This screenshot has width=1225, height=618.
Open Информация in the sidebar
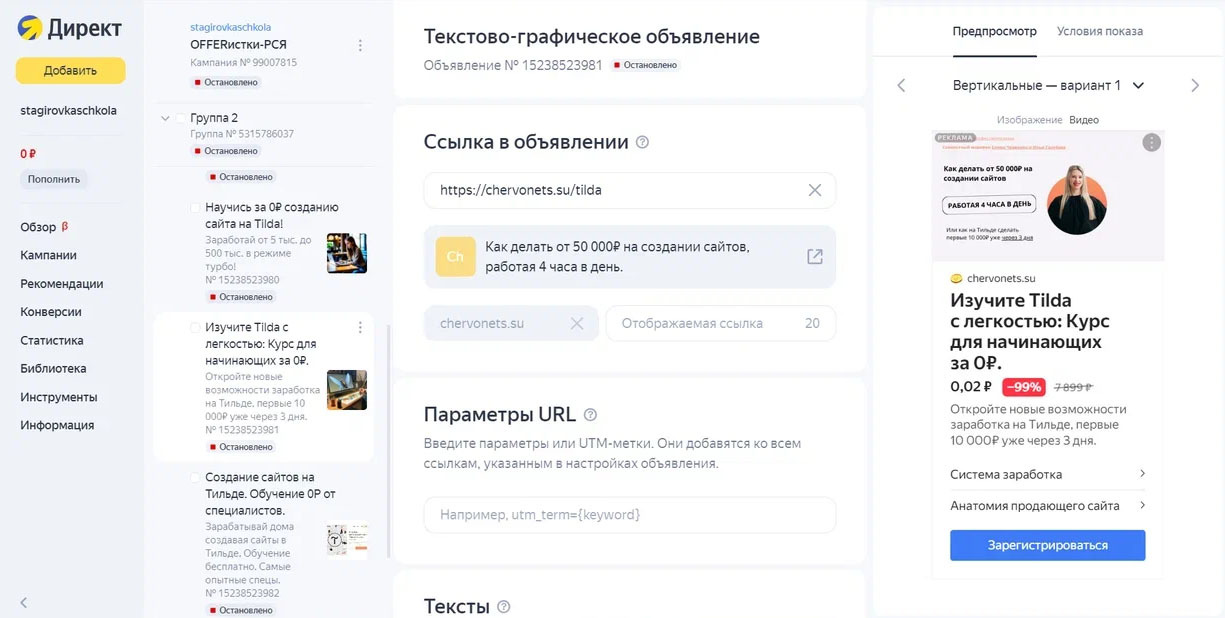(57, 425)
